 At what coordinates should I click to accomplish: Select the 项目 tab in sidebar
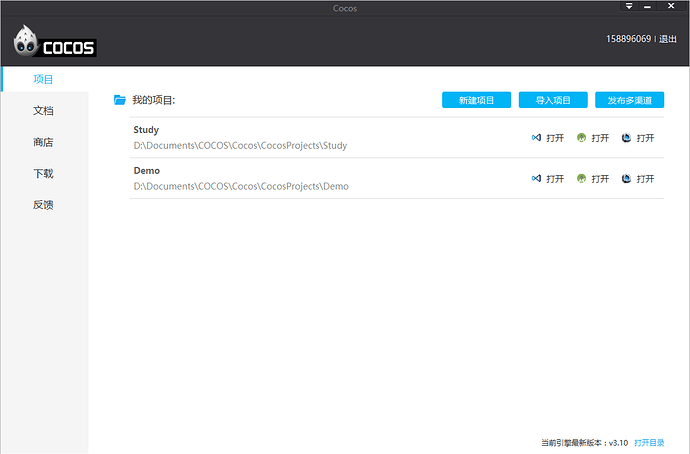[x=44, y=79]
